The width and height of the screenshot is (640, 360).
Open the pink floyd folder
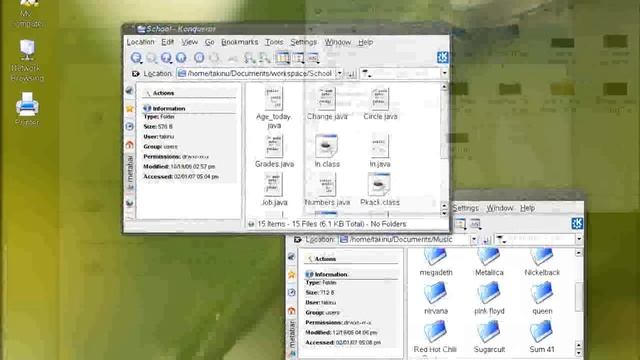489,298
